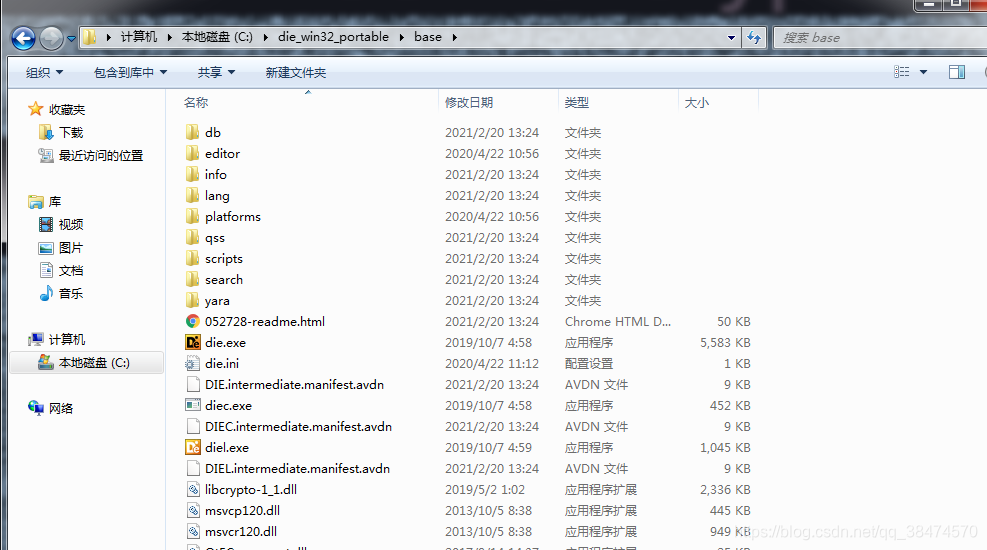The height and width of the screenshot is (550, 987).
Task: Open the 图片 library
Action: [x=70, y=247]
